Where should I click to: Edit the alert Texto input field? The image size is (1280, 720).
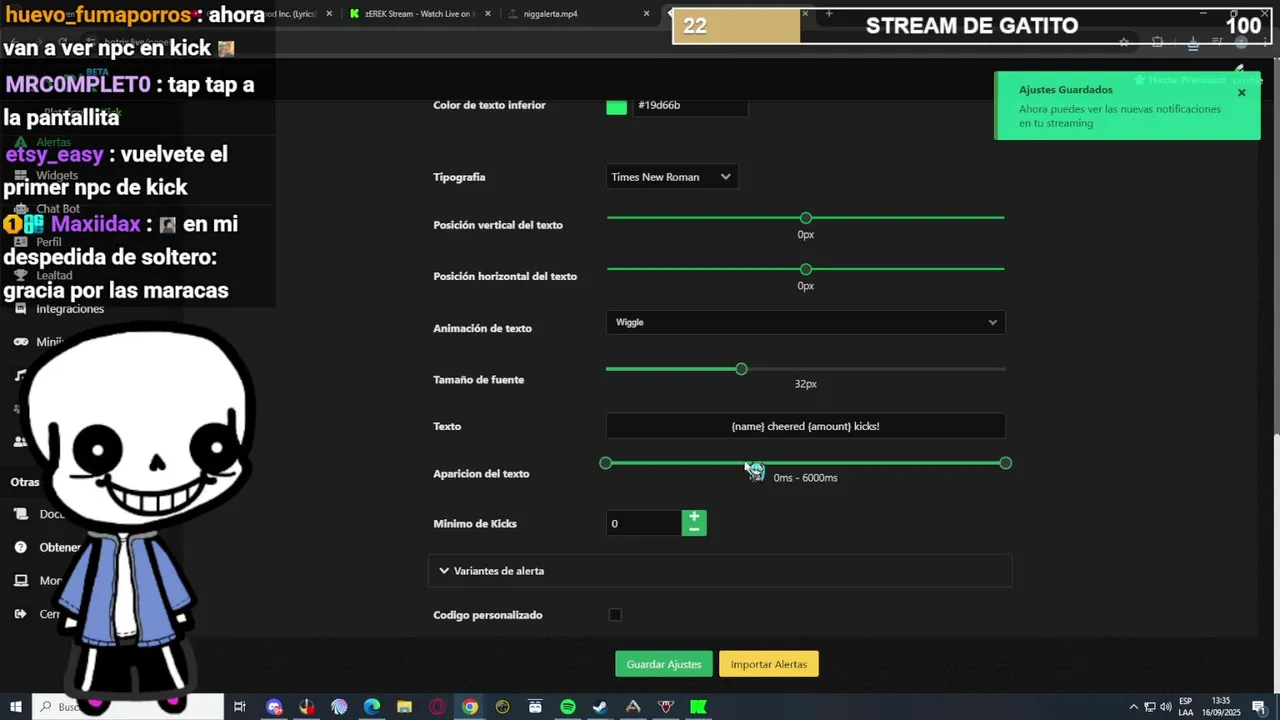[805, 426]
